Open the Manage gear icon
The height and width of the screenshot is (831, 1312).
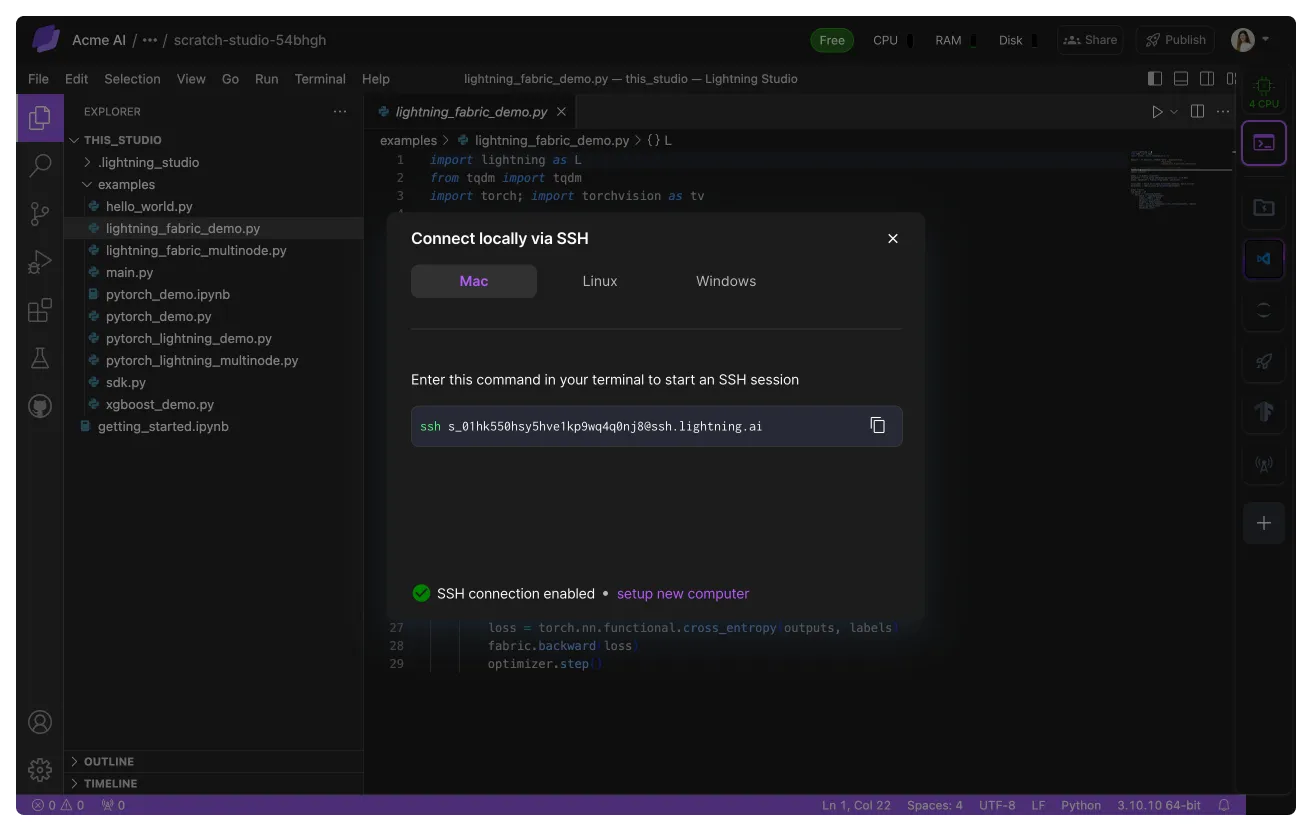coord(40,770)
